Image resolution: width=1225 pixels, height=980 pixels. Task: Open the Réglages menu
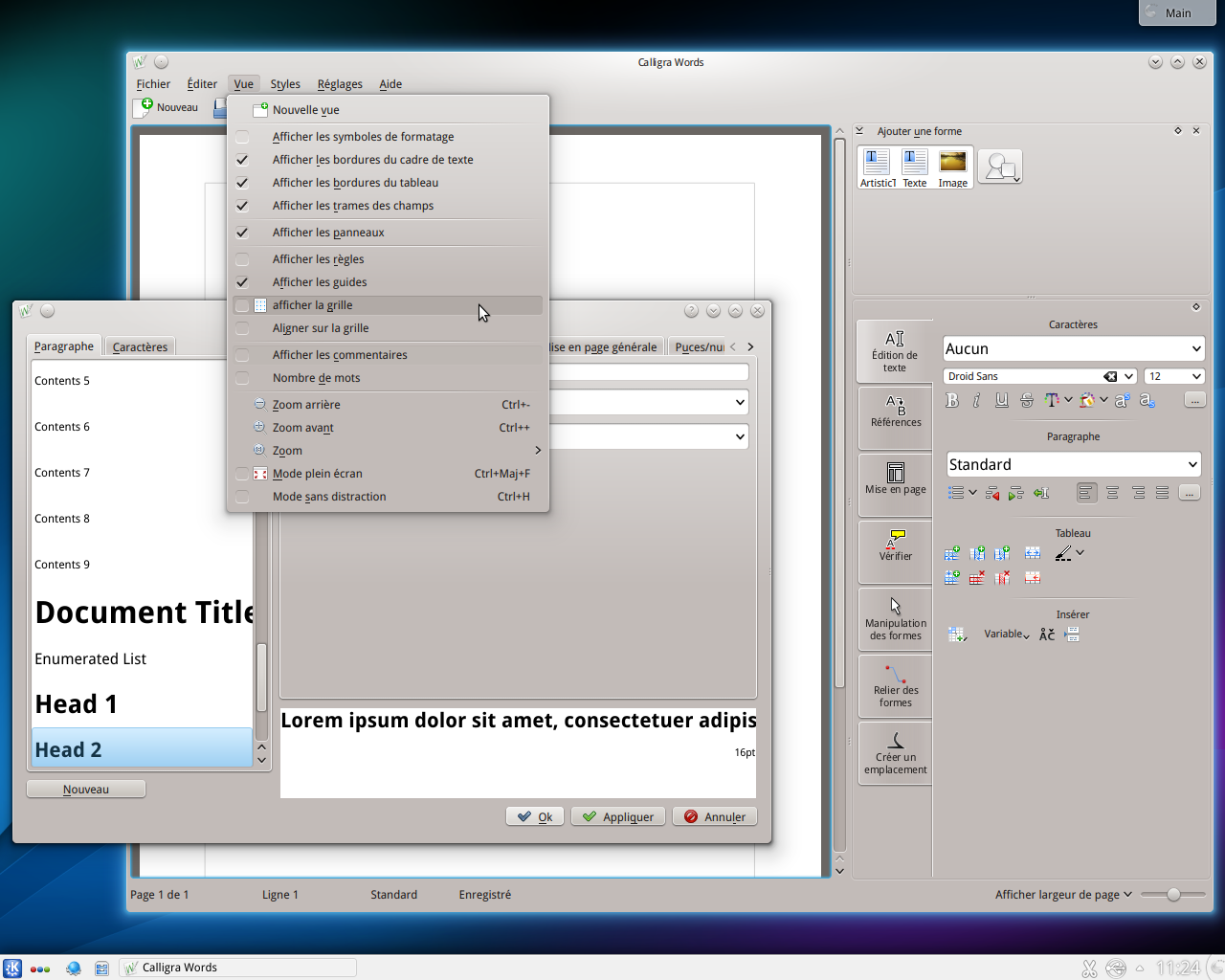340,84
